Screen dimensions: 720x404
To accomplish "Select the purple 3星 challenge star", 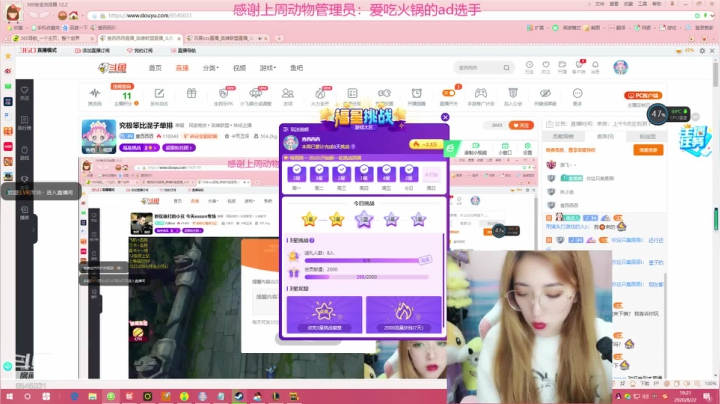I will pos(364,219).
